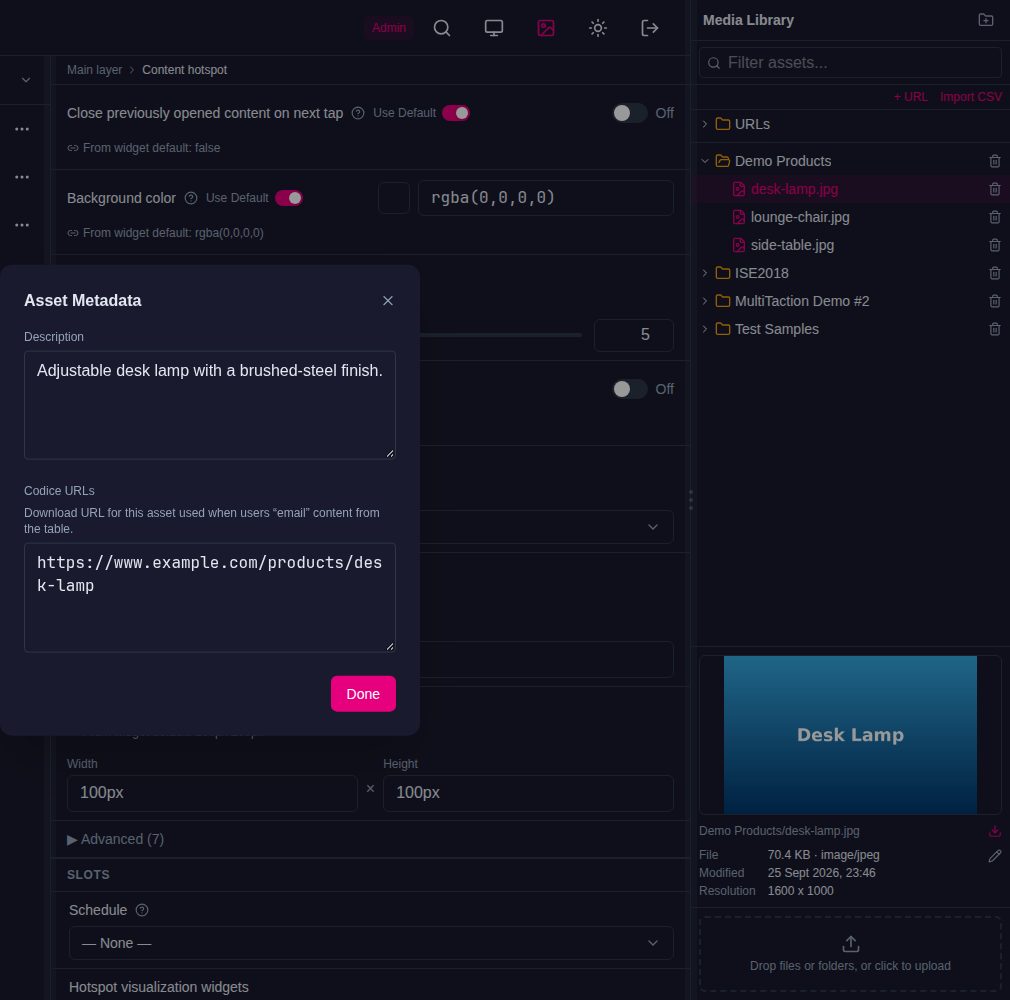Select side-table.jpg in tree
This screenshot has height=1000, width=1010.
[x=792, y=245]
